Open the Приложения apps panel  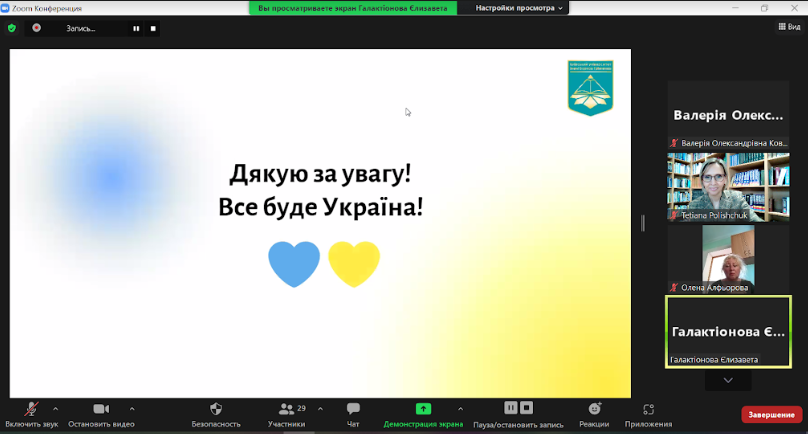click(649, 409)
